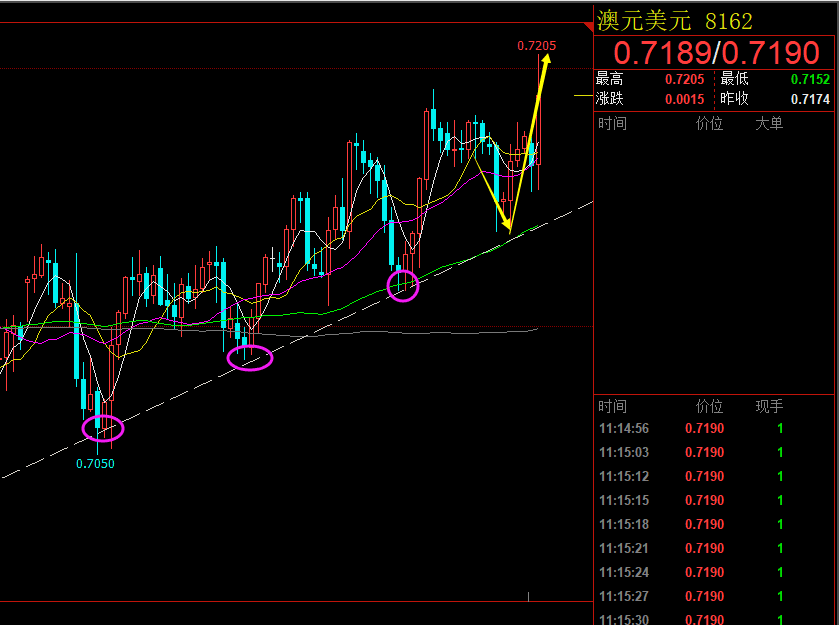This screenshot has height=625, width=839.
Task: Select the 11:15:24 tick time
Action: [x=624, y=573]
